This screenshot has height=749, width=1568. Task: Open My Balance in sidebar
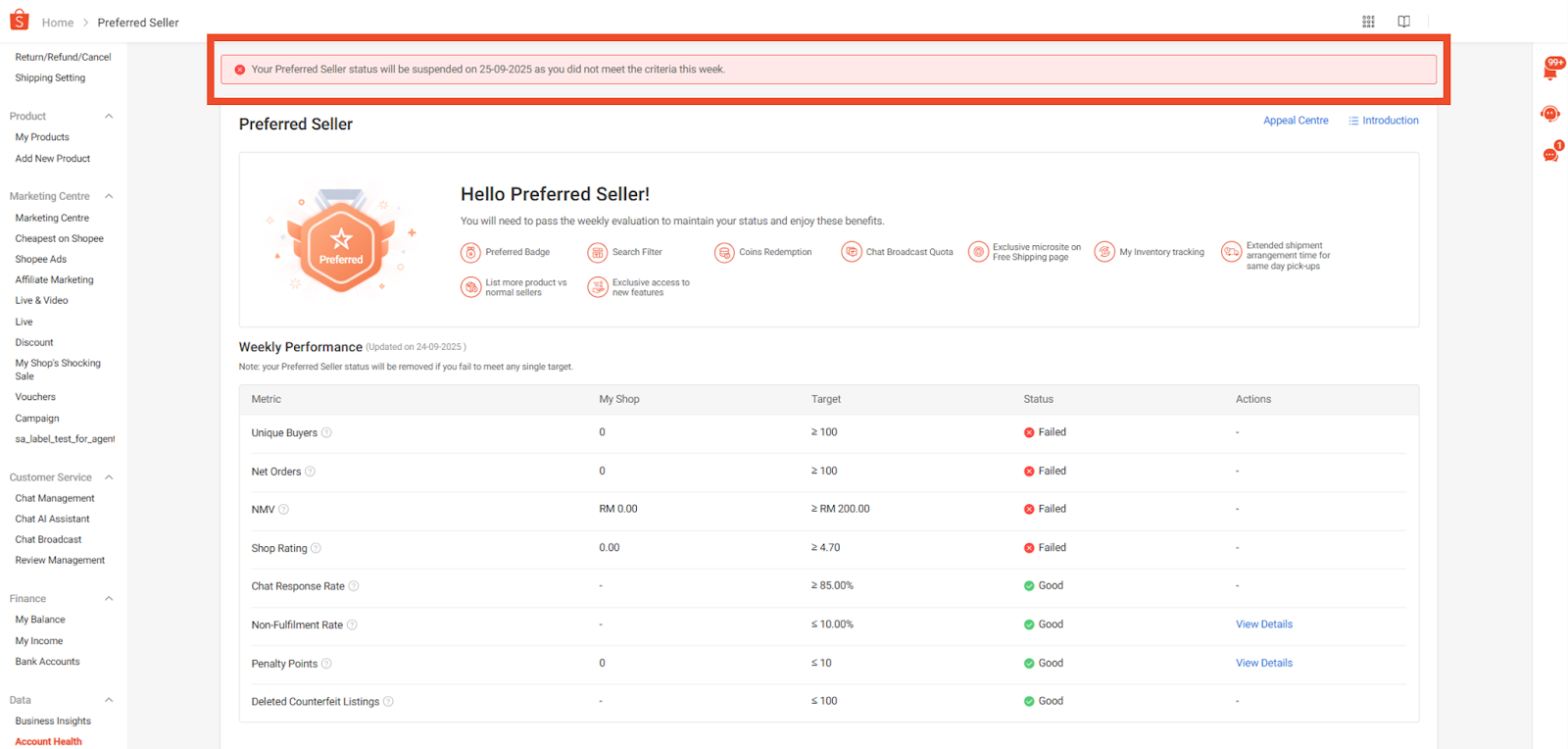coord(40,620)
